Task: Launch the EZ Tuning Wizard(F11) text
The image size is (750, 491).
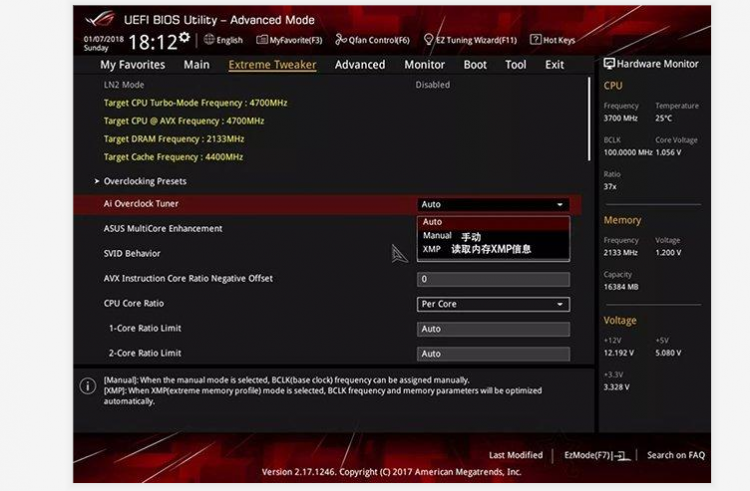Action: pyautogui.click(x=476, y=40)
